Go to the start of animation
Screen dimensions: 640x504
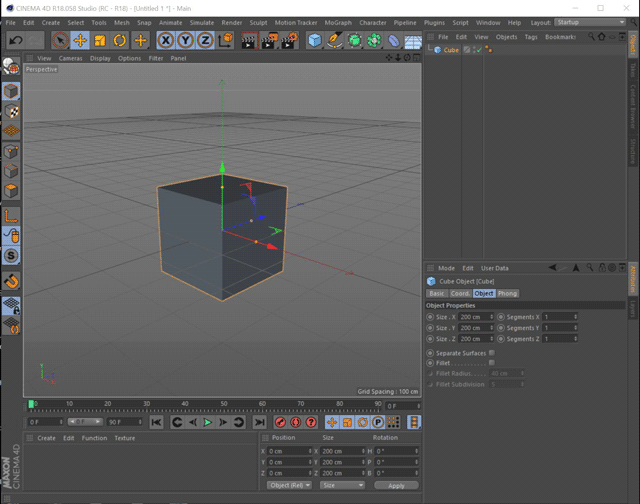click(156, 422)
